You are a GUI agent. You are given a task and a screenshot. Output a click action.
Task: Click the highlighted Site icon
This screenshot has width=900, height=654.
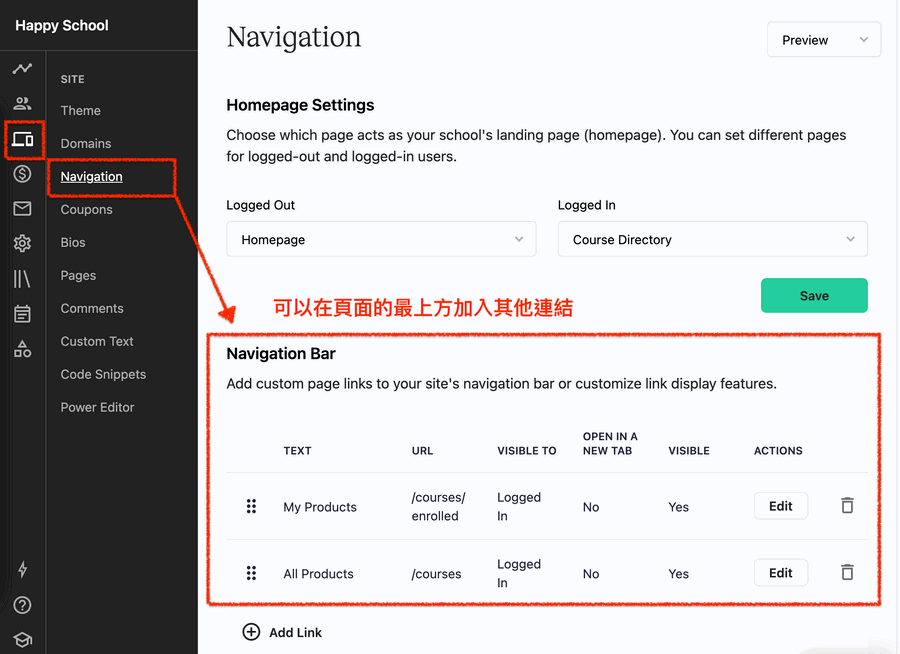pyautogui.click(x=22, y=140)
